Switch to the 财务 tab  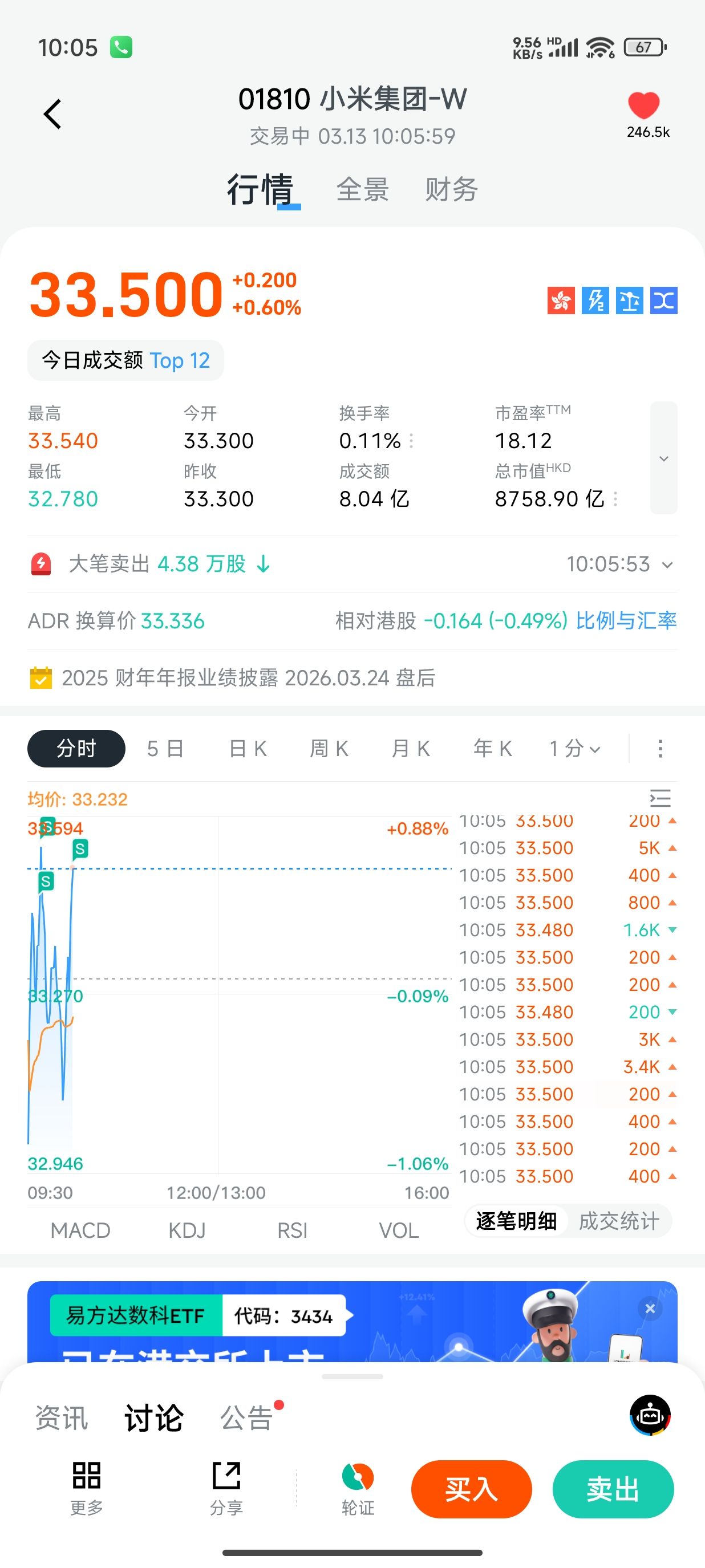(451, 189)
